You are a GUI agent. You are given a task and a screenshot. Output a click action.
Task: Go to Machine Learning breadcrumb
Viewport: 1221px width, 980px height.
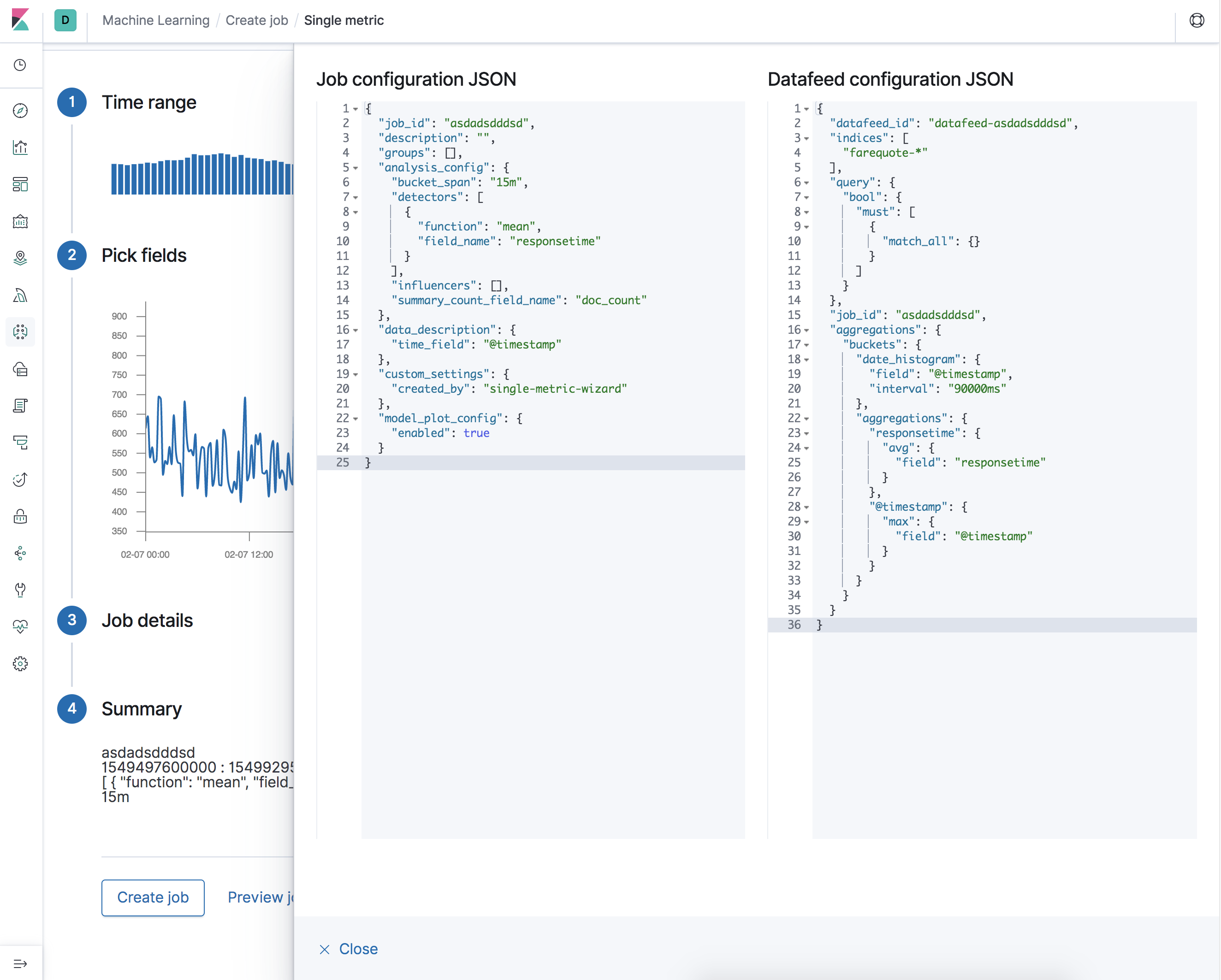156,20
